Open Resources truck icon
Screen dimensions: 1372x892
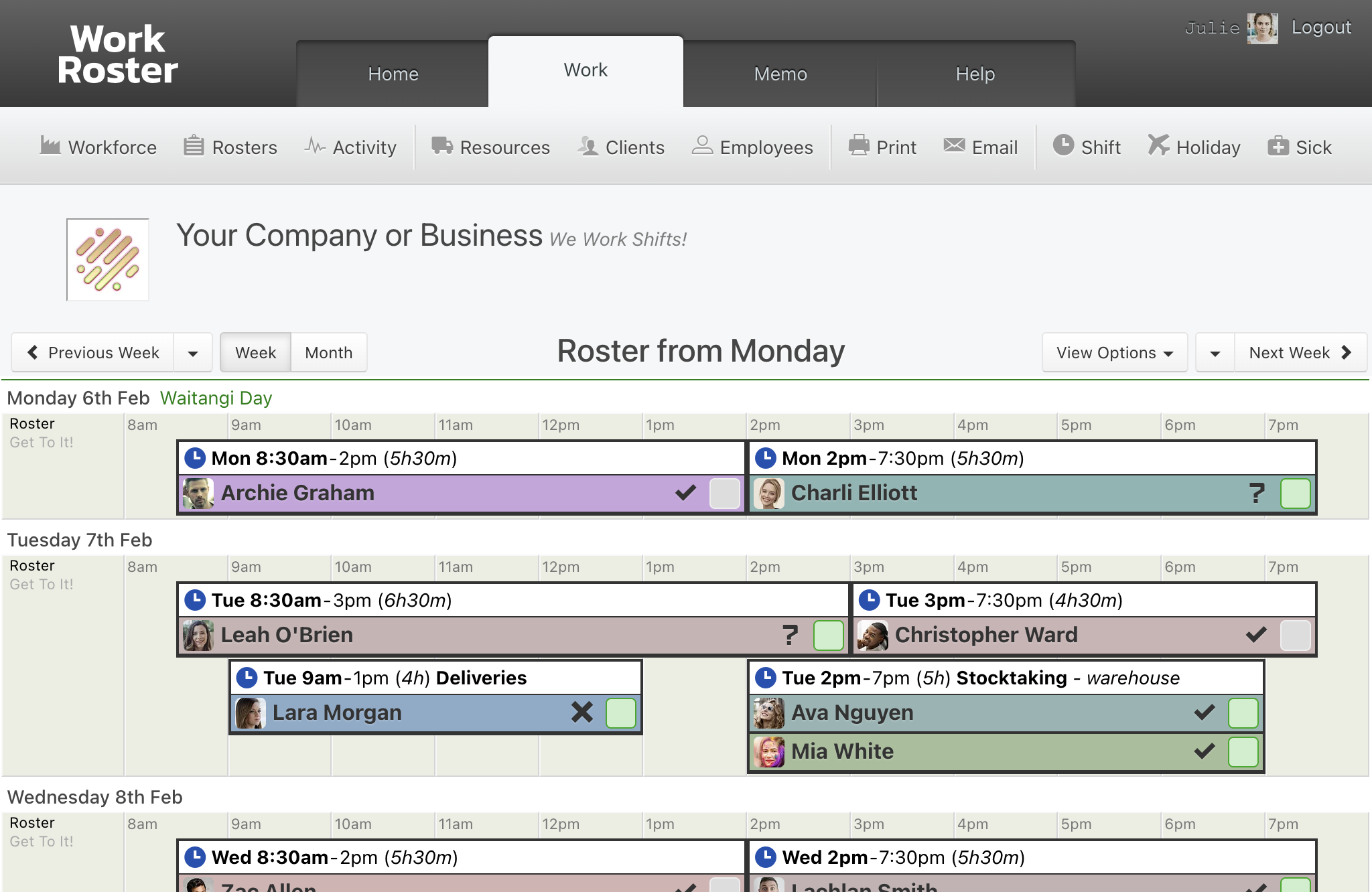coord(441,145)
